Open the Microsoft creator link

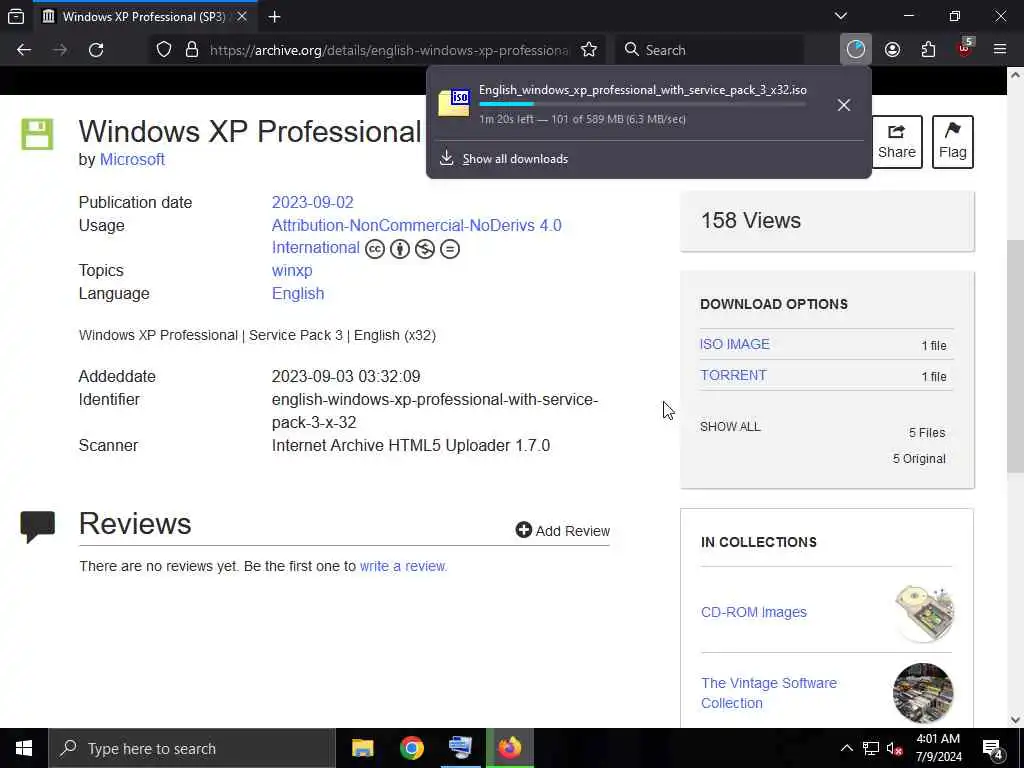click(x=132, y=159)
